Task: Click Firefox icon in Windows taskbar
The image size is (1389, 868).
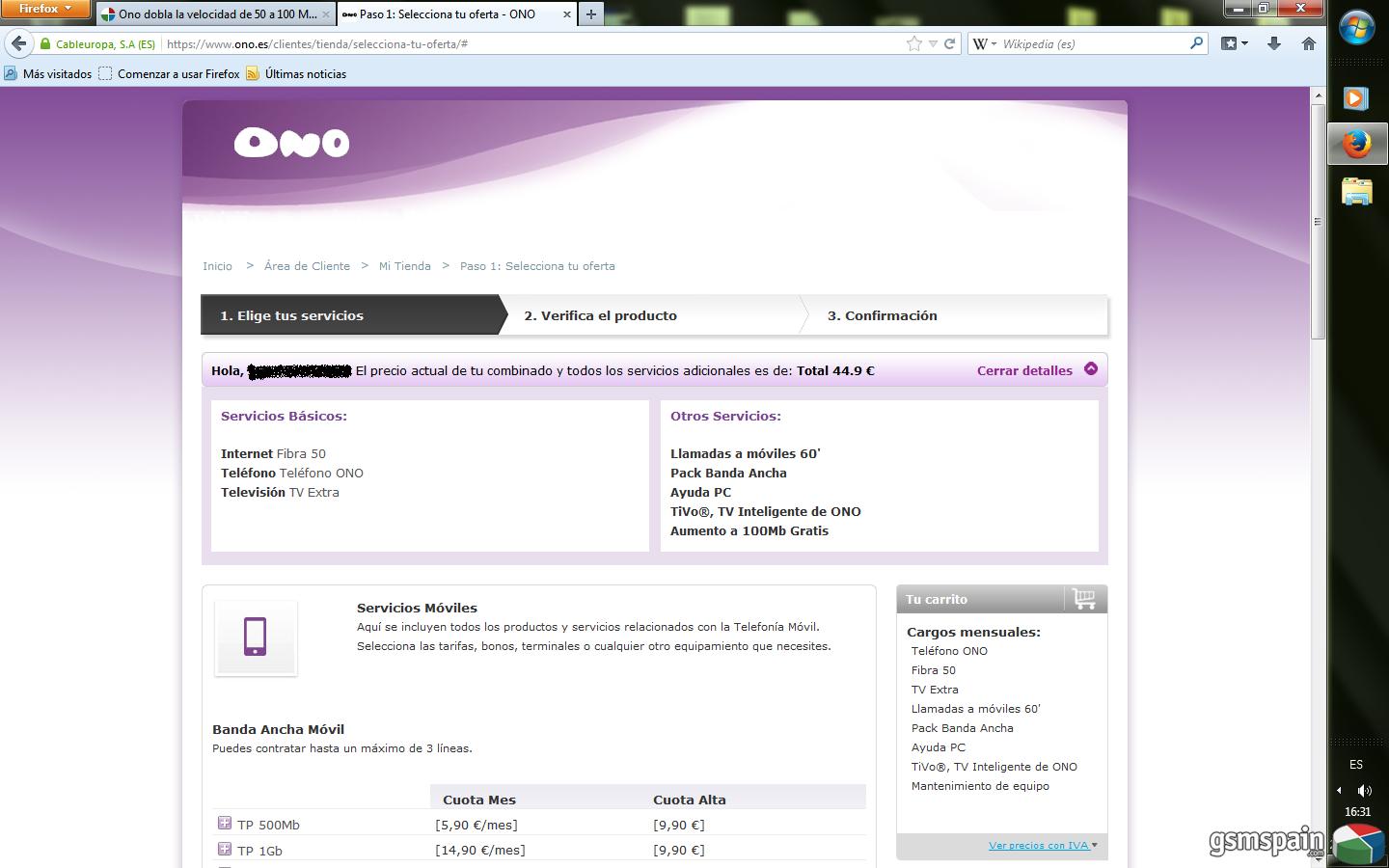Action: (1357, 145)
